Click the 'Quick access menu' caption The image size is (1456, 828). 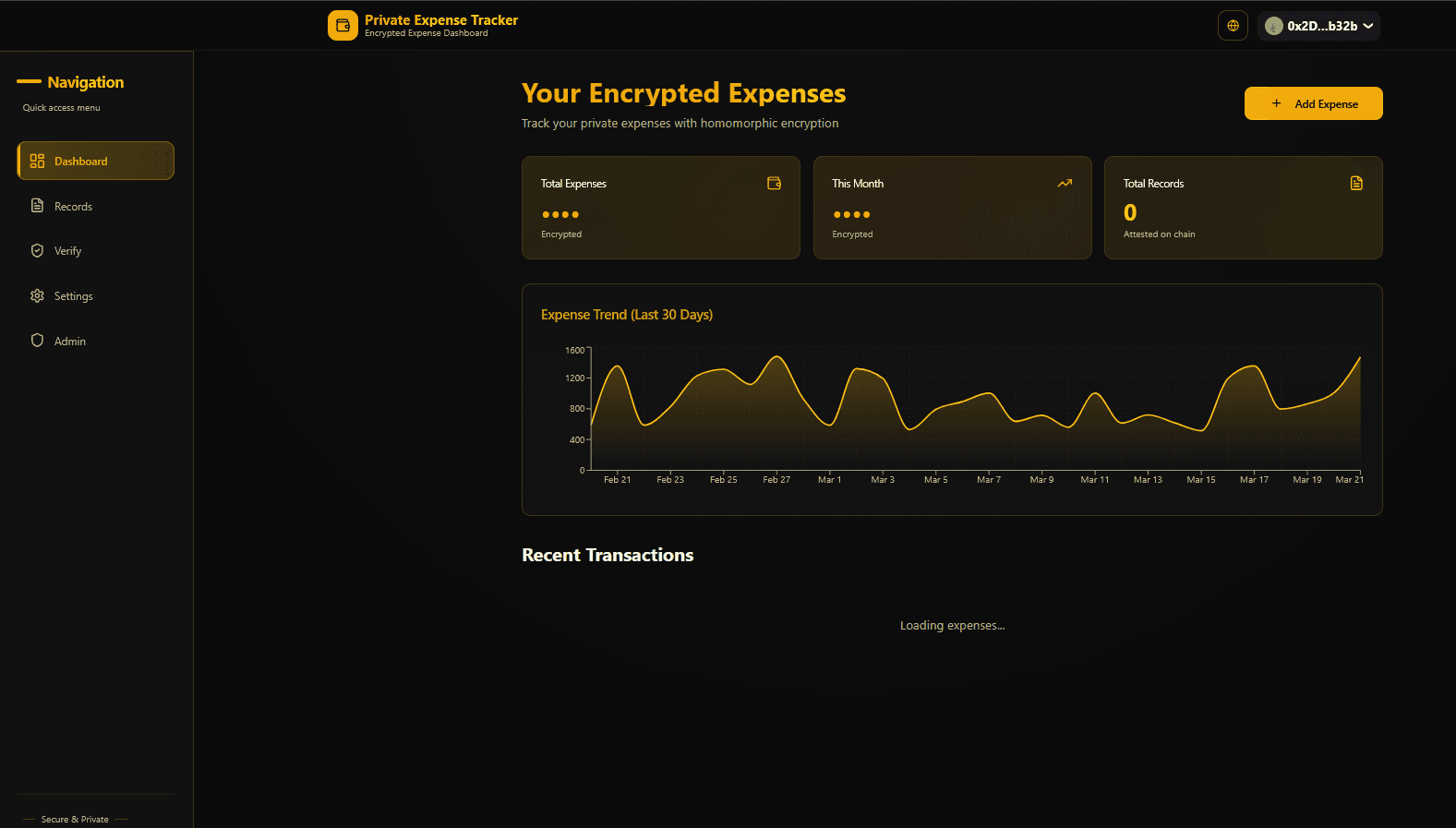[x=61, y=108]
